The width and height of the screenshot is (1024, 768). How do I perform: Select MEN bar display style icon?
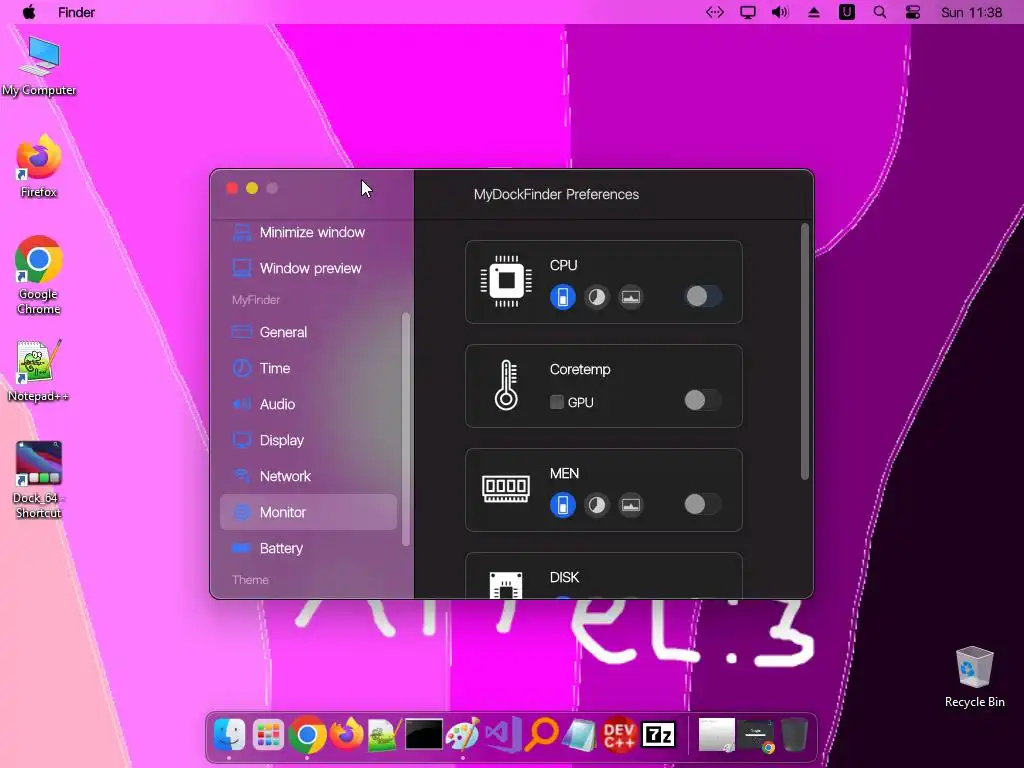click(562, 505)
